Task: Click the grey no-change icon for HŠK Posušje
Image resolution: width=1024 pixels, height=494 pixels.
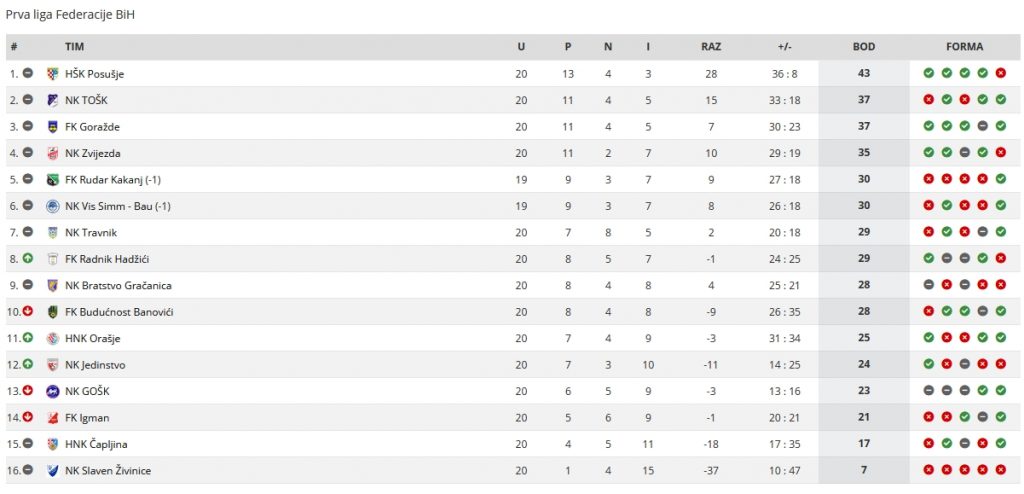Action: pos(27,73)
